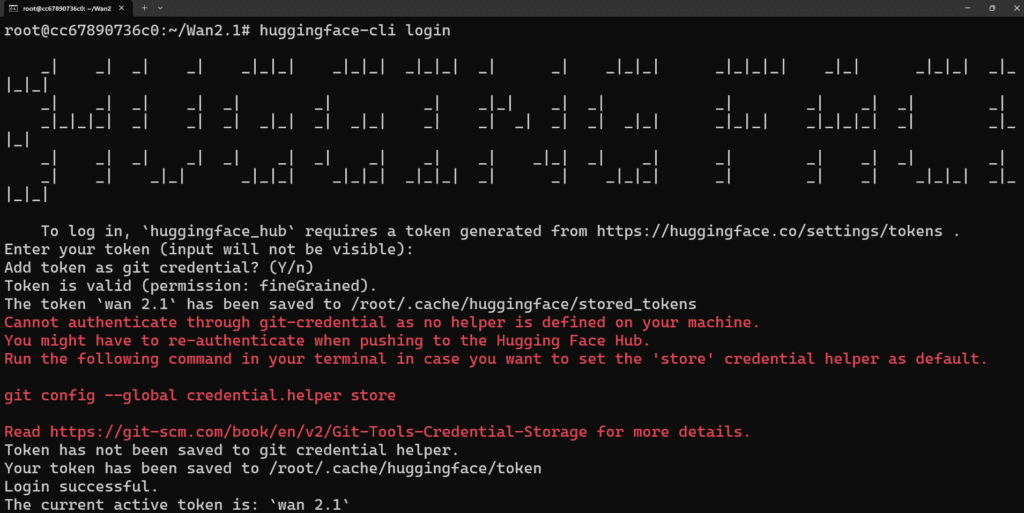Click the '/root/.cache/huggingface/token' path
The height and width of the screenshot is (513, 1024).
tap(404, 469)
